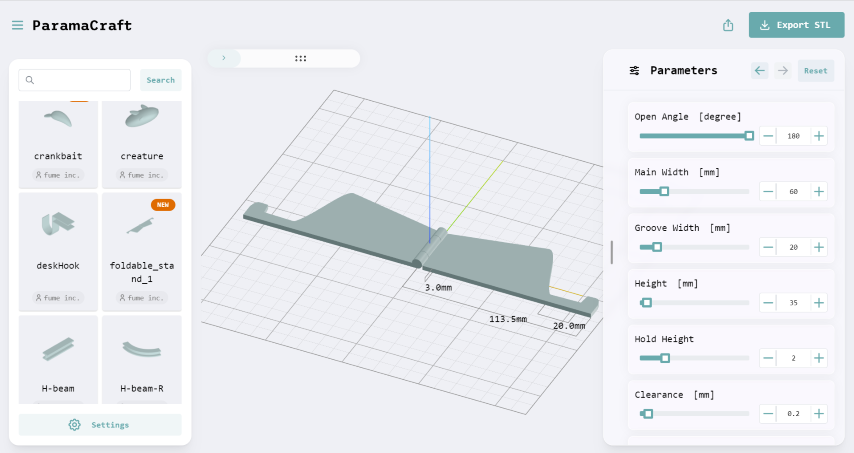The image size is (854, 453).
Task: Click the undo arrow in Parameters panel
Action: coord(760,71)
